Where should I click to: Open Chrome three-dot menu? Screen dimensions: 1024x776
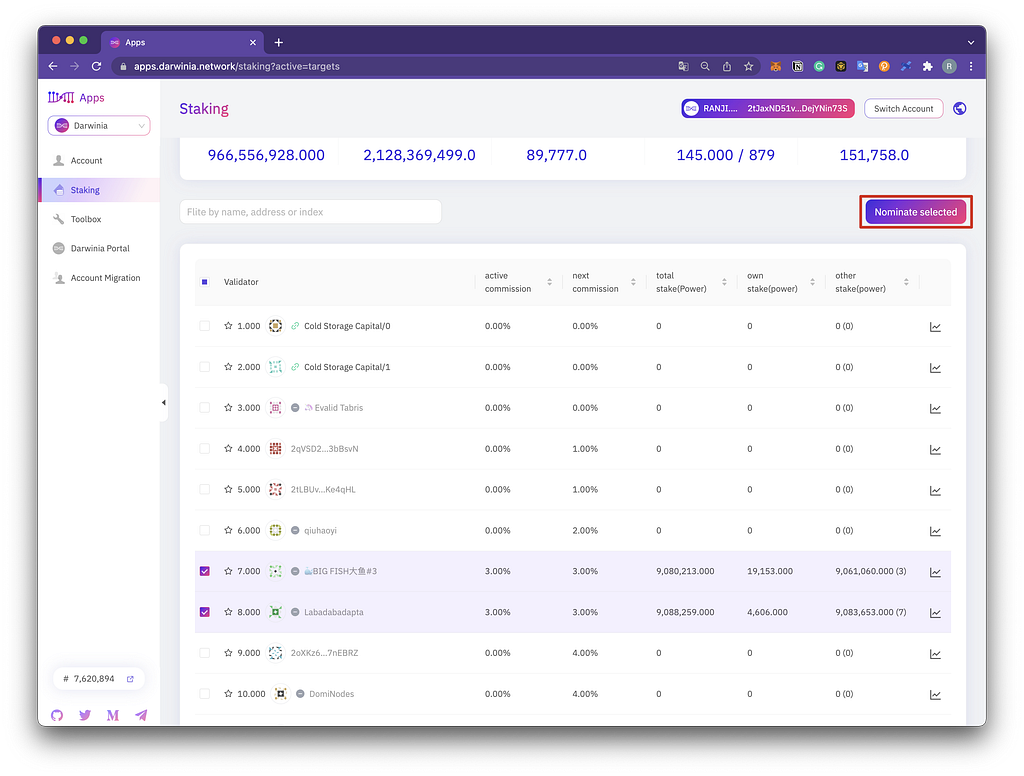point(970,66)
